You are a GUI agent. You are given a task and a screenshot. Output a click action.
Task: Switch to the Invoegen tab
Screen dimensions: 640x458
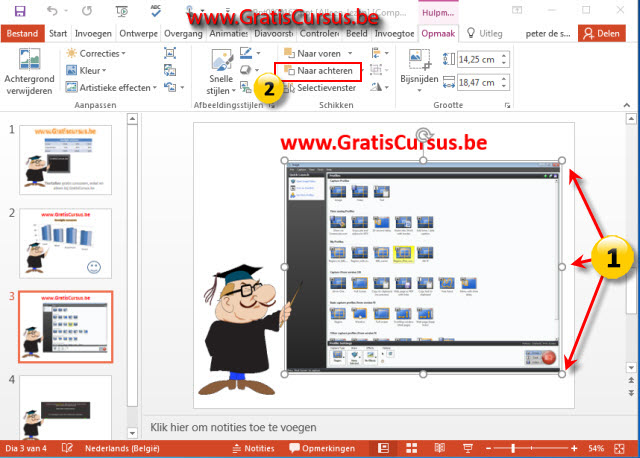click(93, 33)
